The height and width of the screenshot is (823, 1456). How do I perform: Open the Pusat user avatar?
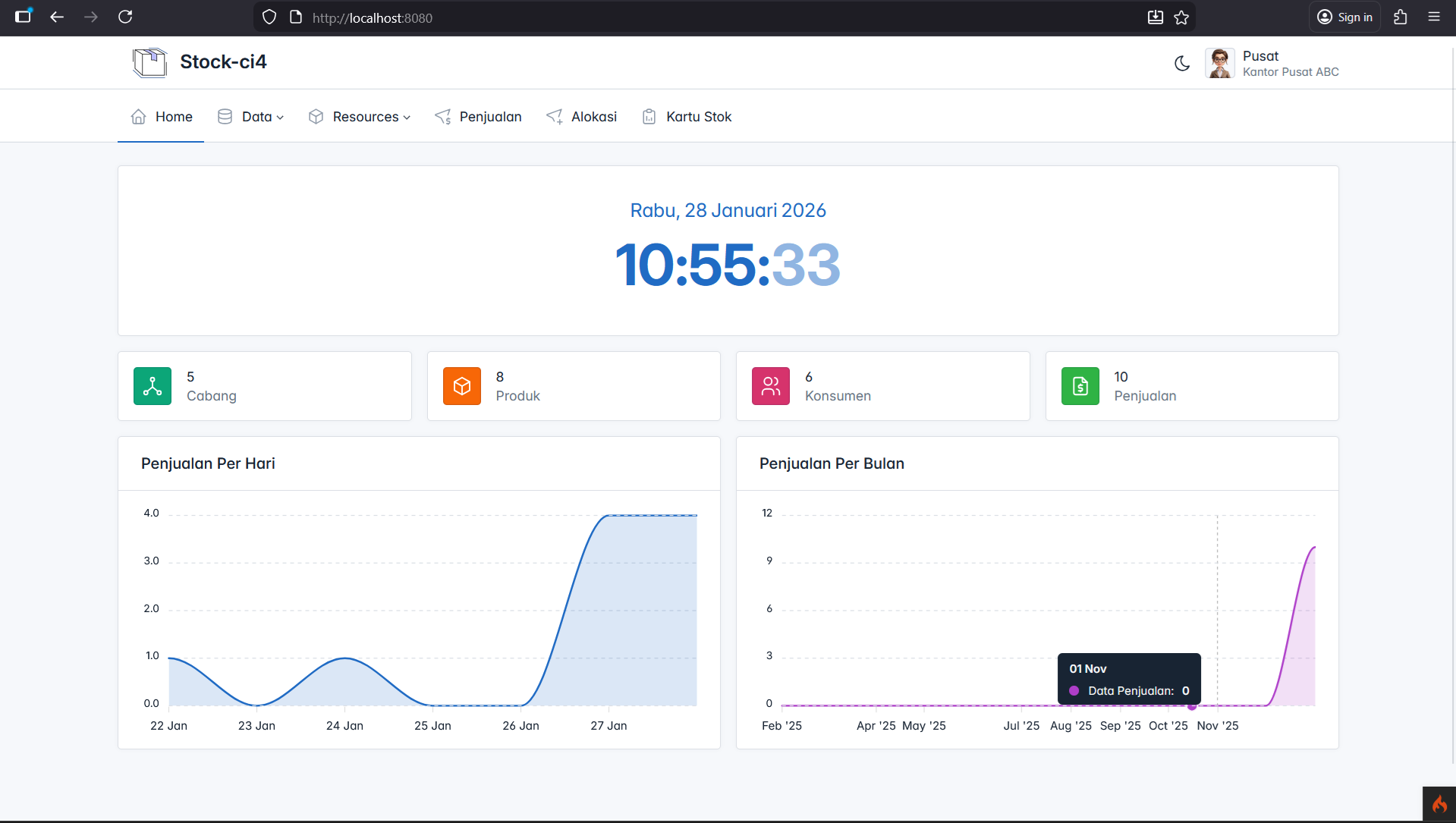1219,63
